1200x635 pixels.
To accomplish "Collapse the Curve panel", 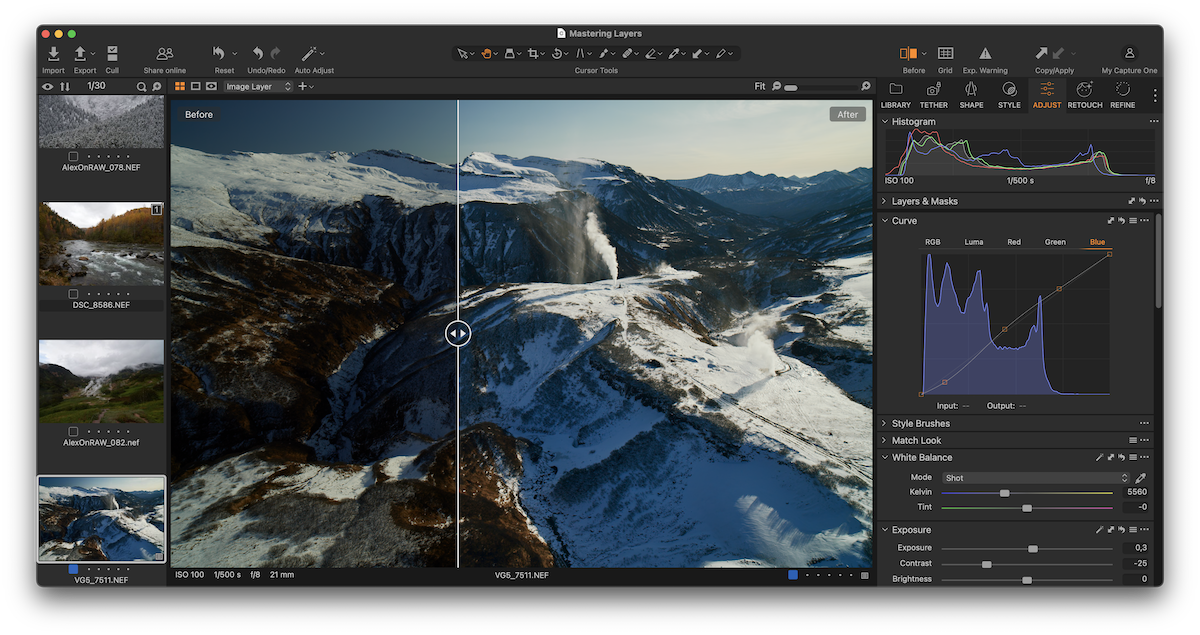I will click(x=884, y=221).
